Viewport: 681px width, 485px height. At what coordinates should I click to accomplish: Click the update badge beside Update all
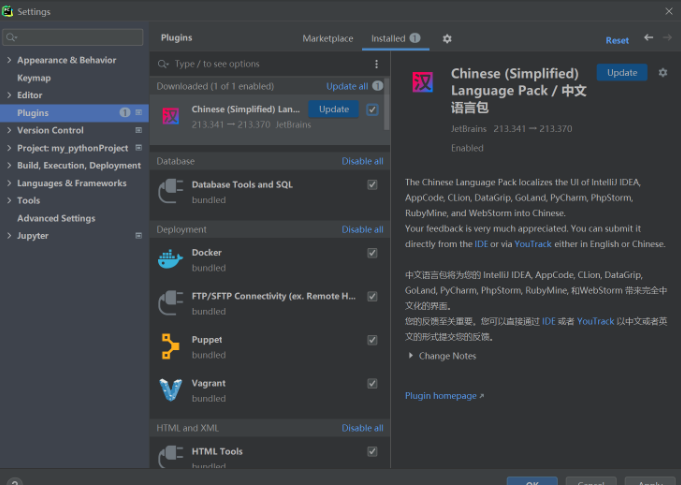377,86
